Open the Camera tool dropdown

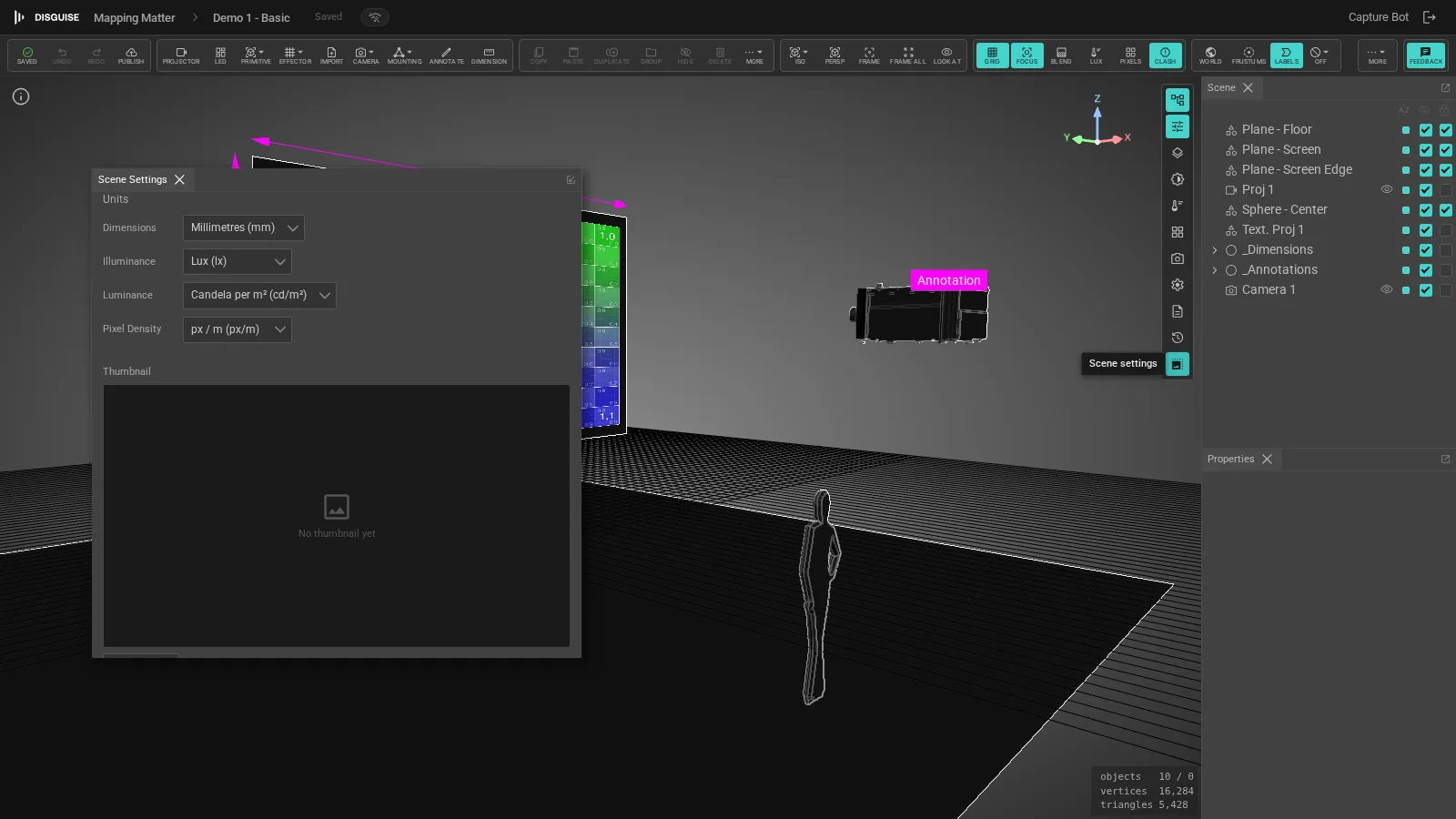point(366,56)
